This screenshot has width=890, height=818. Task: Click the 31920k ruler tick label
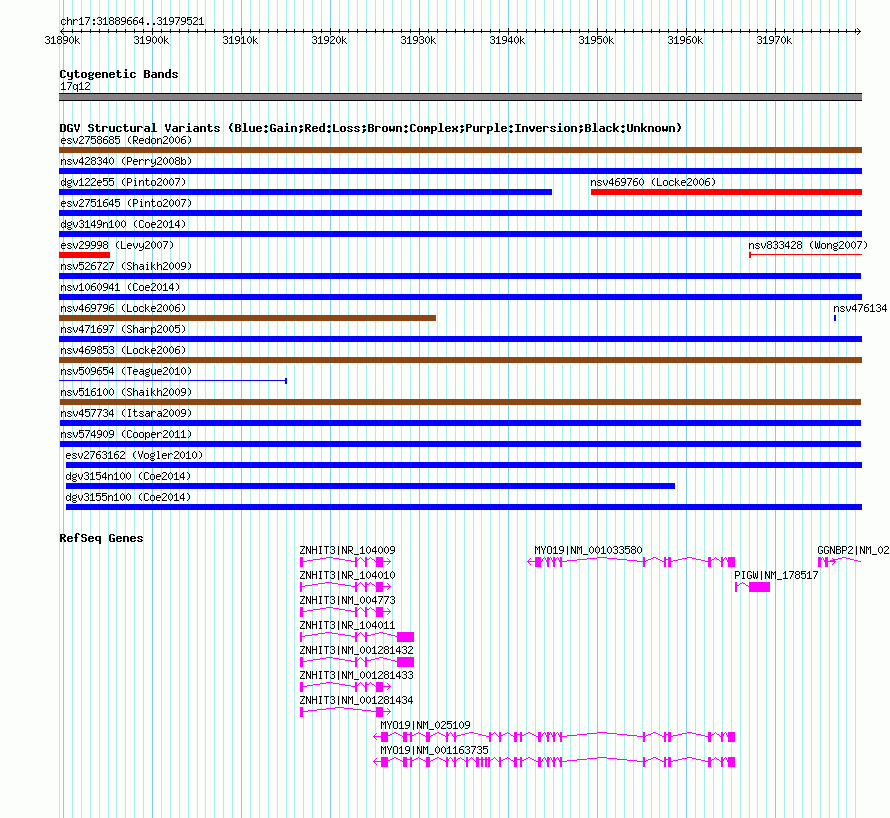[x=329, y=41]
